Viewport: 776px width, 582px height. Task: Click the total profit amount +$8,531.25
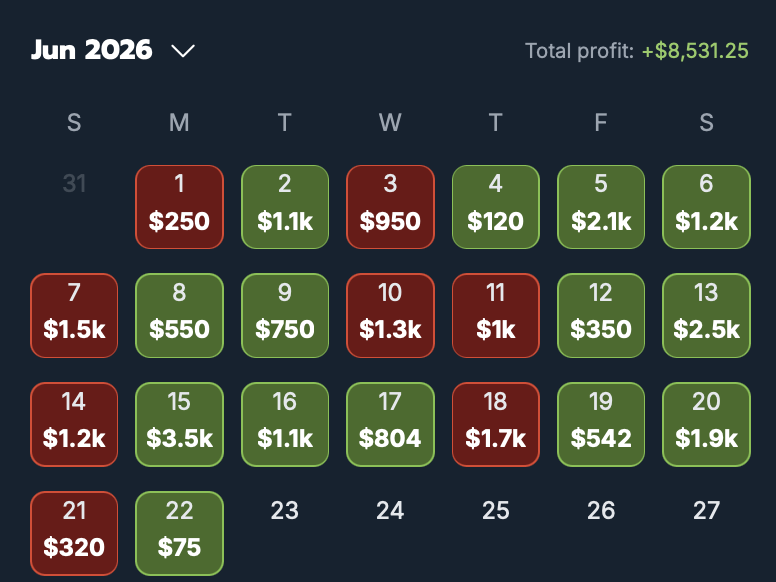coord(695,51)
